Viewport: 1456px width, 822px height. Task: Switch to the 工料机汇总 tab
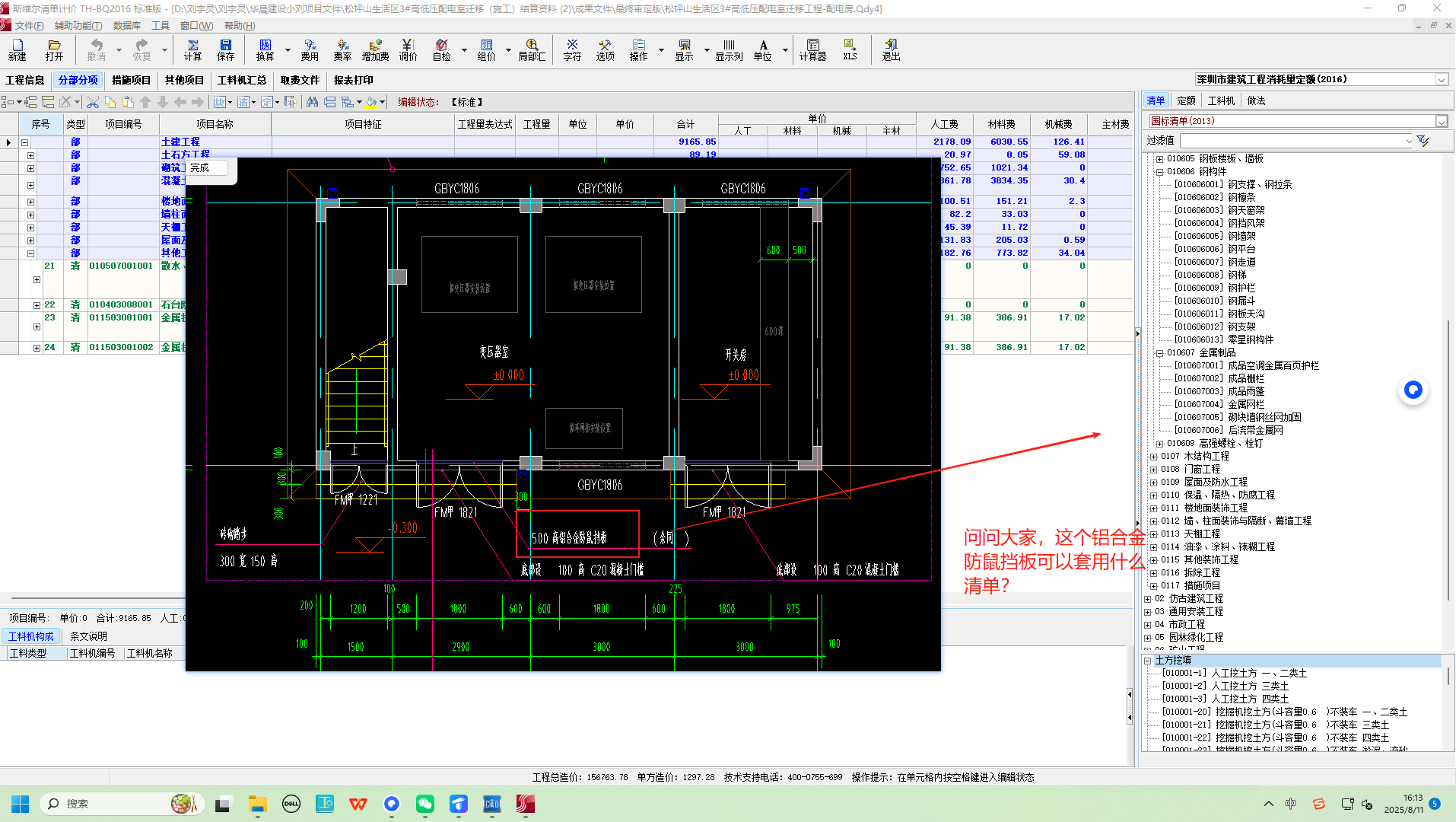[x=242, y=80]
